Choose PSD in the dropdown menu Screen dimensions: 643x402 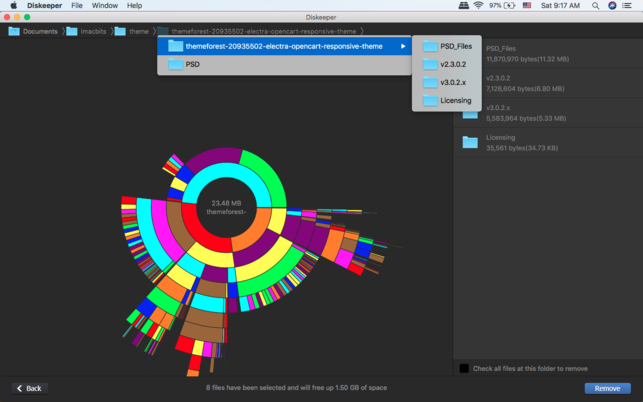pyautogui.click(x=284, y=64)
